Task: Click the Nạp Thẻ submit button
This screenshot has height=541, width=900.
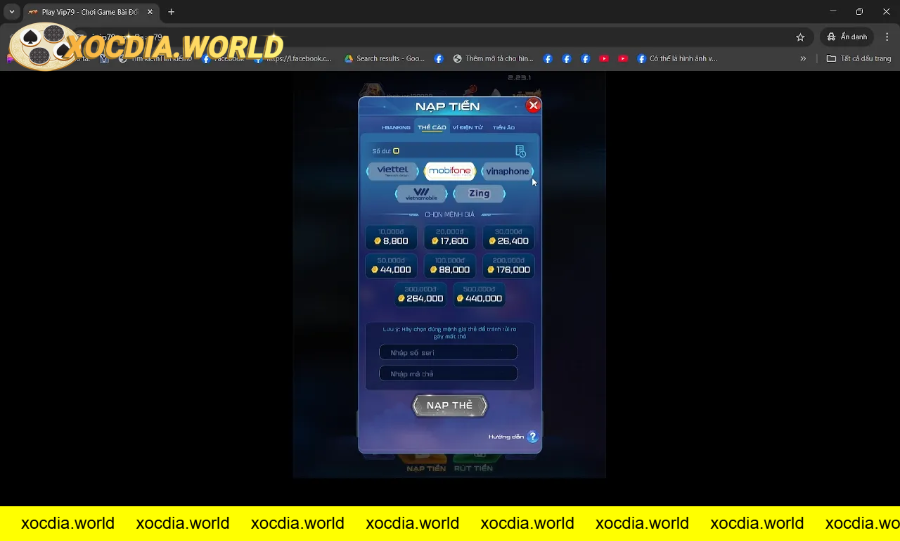Action: [450, 406]
